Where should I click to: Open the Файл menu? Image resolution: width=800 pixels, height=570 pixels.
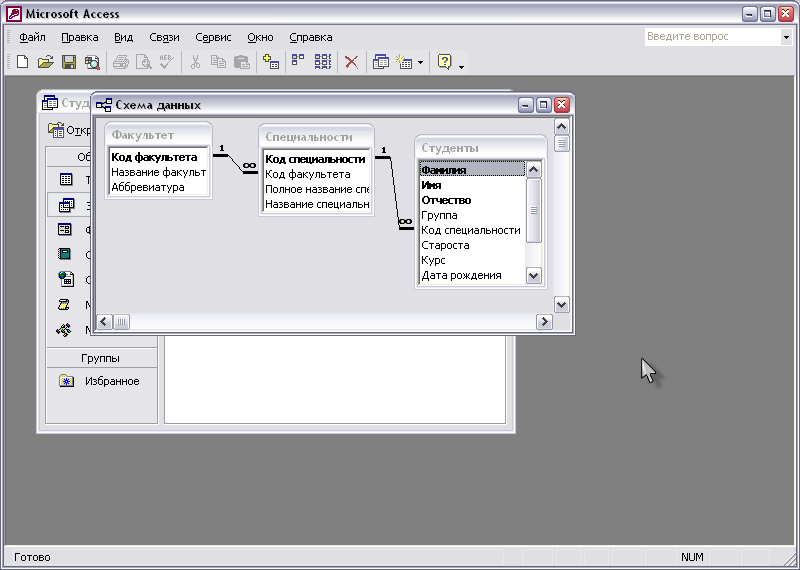pyautogui.click(x=33, y=37)
